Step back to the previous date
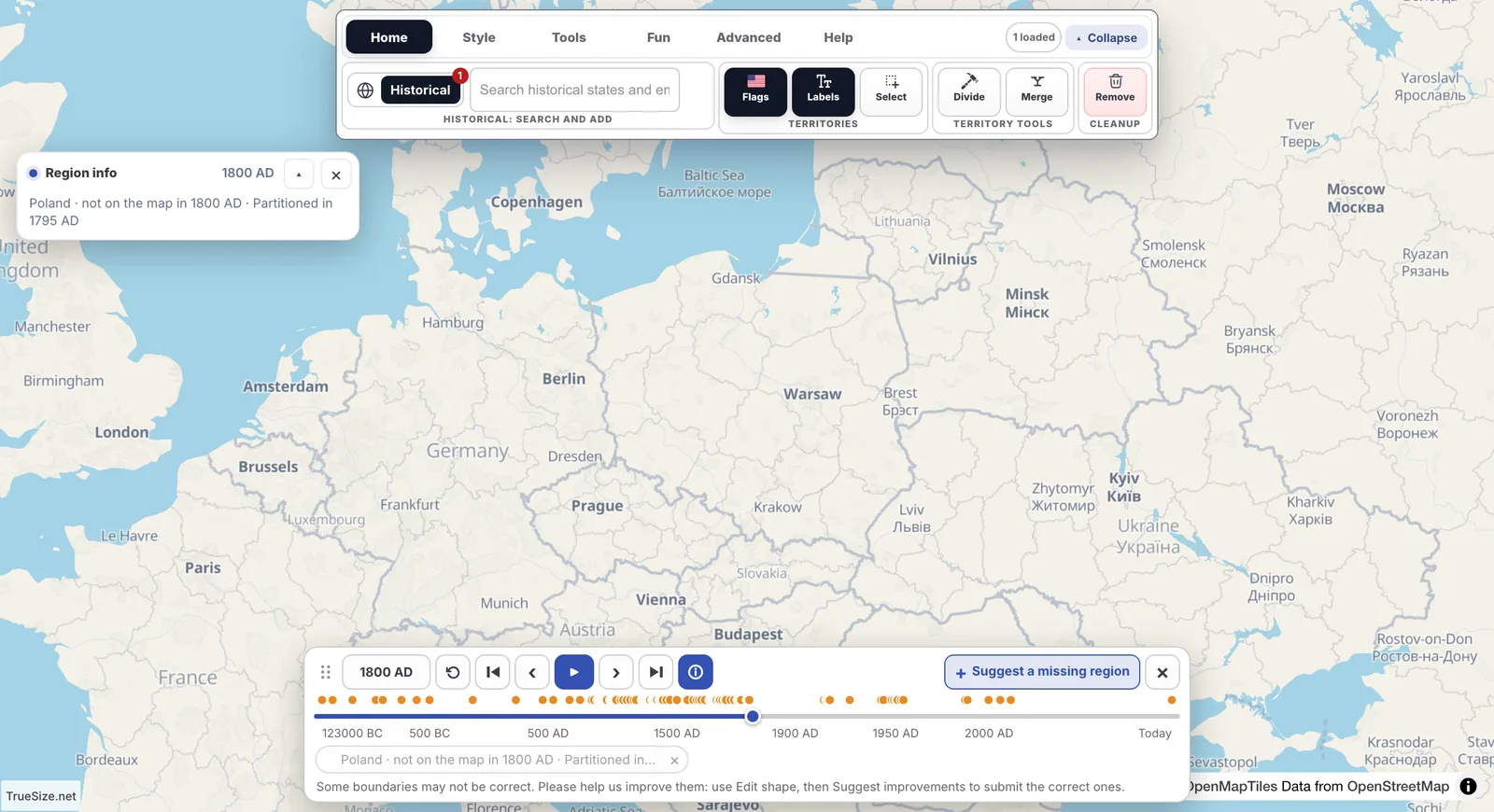 (x=532, y=672)
